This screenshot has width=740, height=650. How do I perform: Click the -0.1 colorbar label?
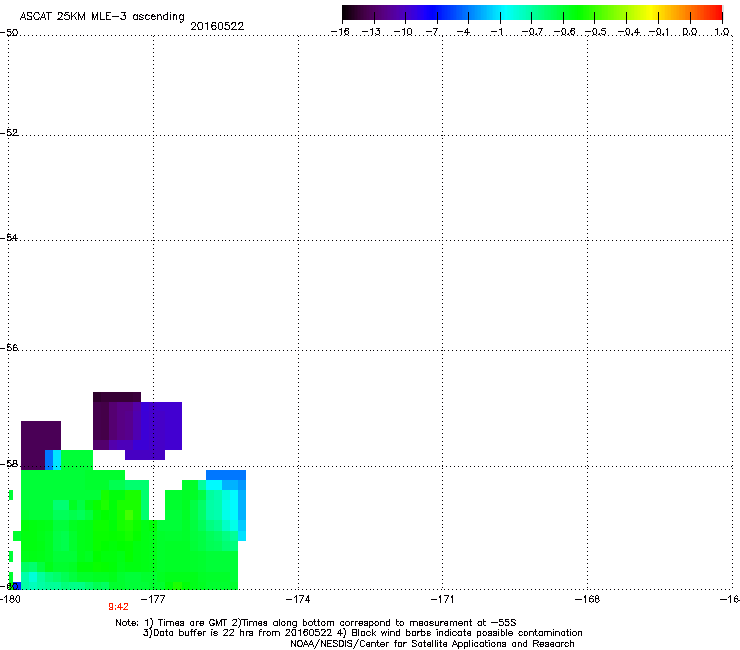pyautogui.click(x=659, y=32)
